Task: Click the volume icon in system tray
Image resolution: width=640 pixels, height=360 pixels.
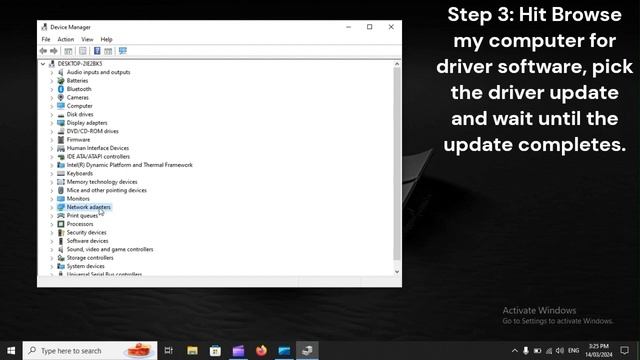Action: coord(560,351)
